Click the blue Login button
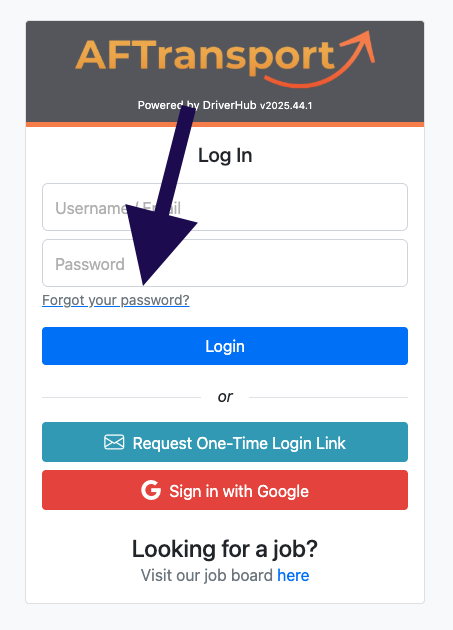Image resolution: width=453 pixels, height=630 pixels. click(225, 346)
